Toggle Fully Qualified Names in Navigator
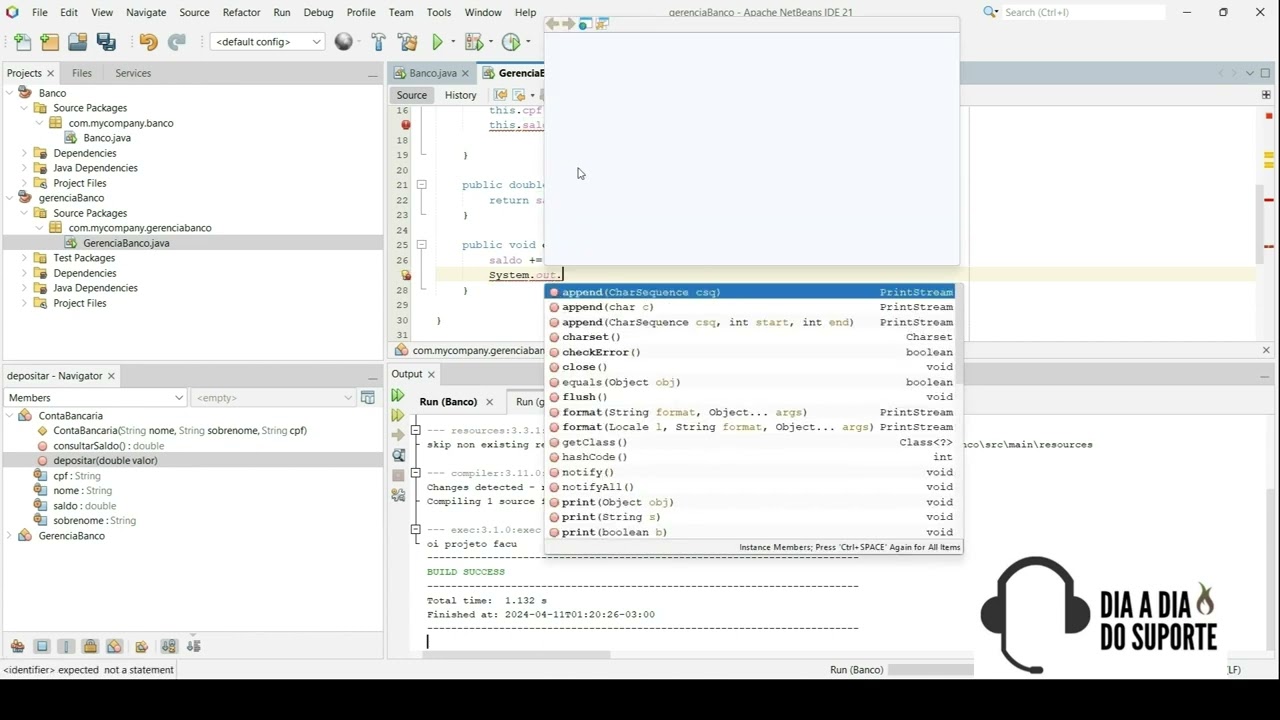 (x=141, y=647)
